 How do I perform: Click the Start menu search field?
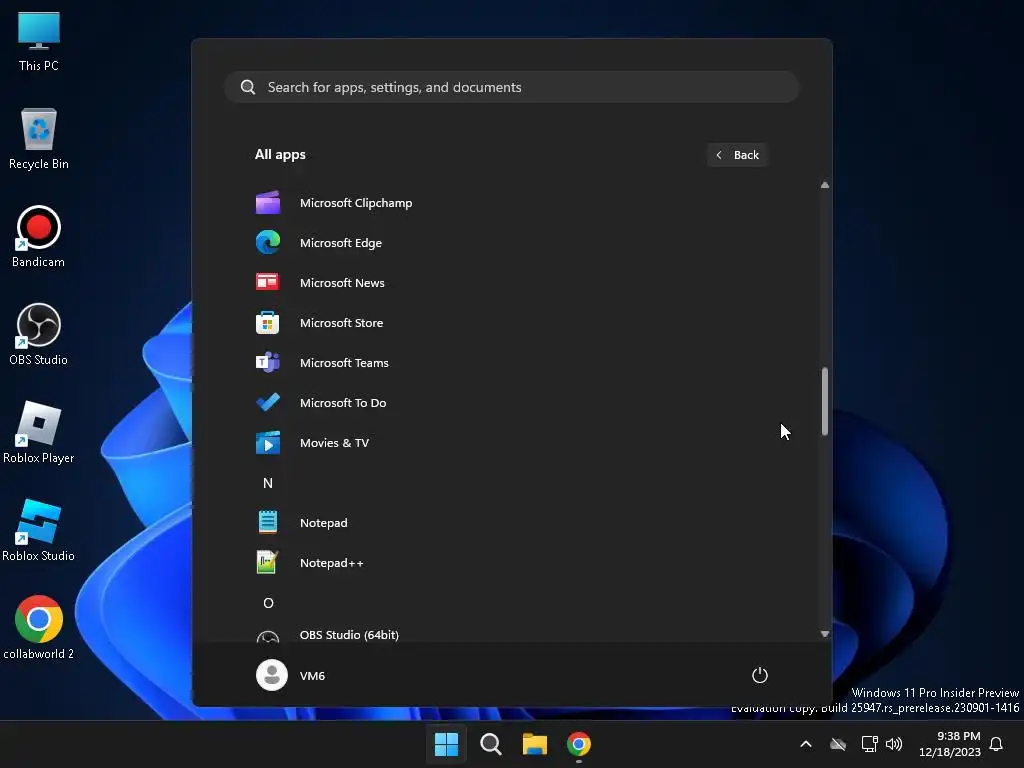[512, 87]
